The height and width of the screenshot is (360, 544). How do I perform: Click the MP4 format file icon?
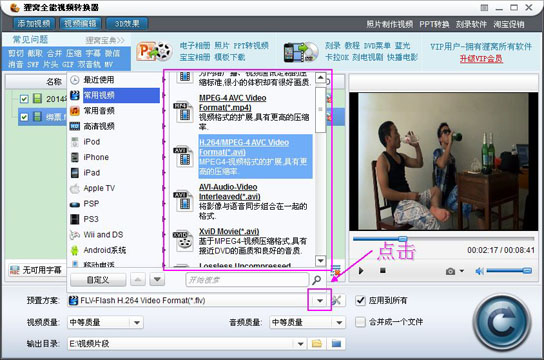pos(183,112)
